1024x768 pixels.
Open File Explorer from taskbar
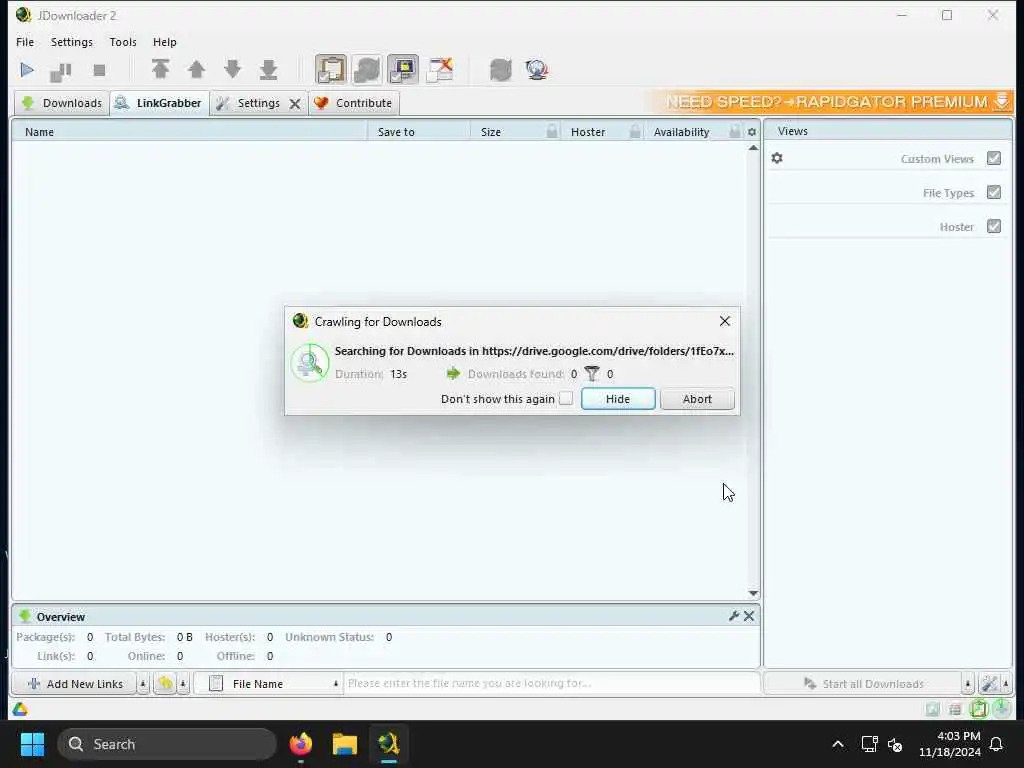point(345,744)
